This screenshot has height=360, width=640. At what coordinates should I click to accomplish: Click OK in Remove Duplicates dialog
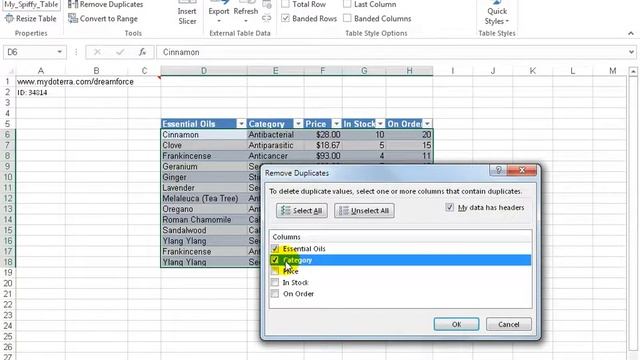[x=456, y=324]
